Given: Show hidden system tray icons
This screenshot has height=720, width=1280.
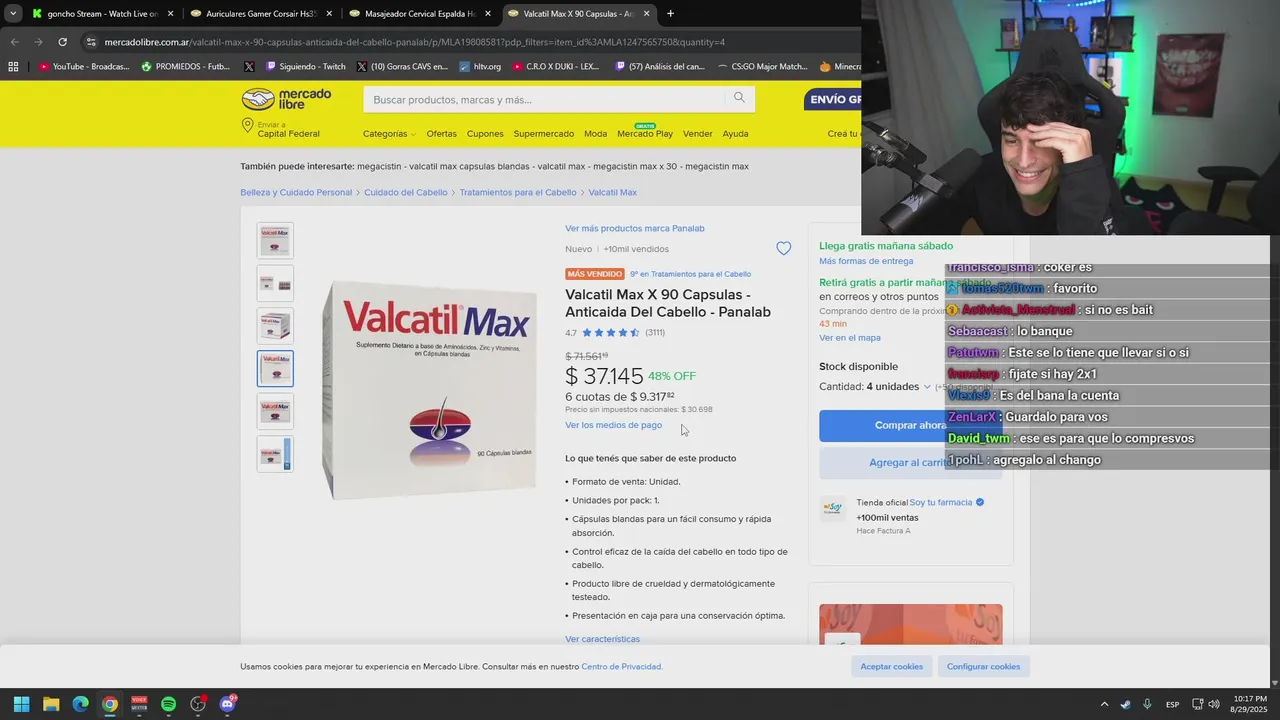Looking at the screenshot, I should click(1104, 704).
